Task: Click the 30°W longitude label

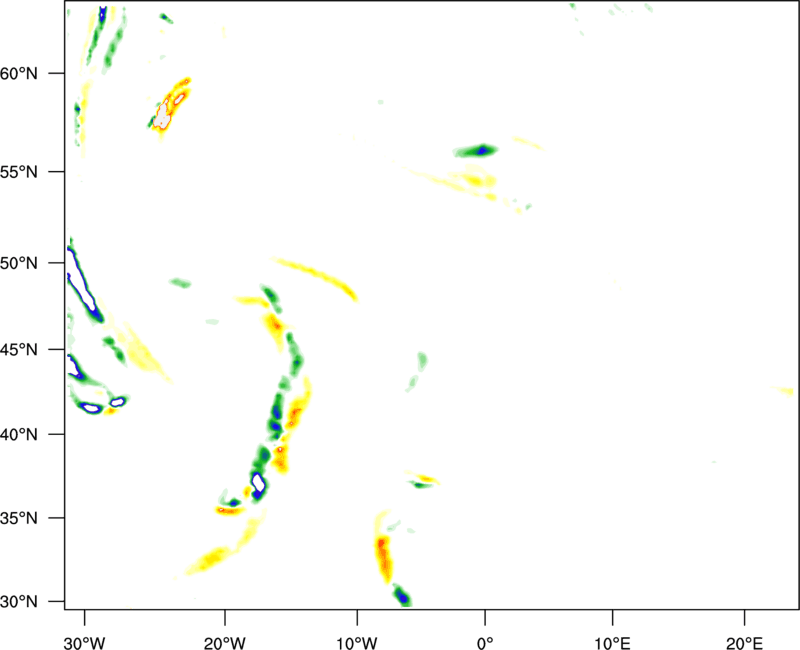Action: coord(85,643)
